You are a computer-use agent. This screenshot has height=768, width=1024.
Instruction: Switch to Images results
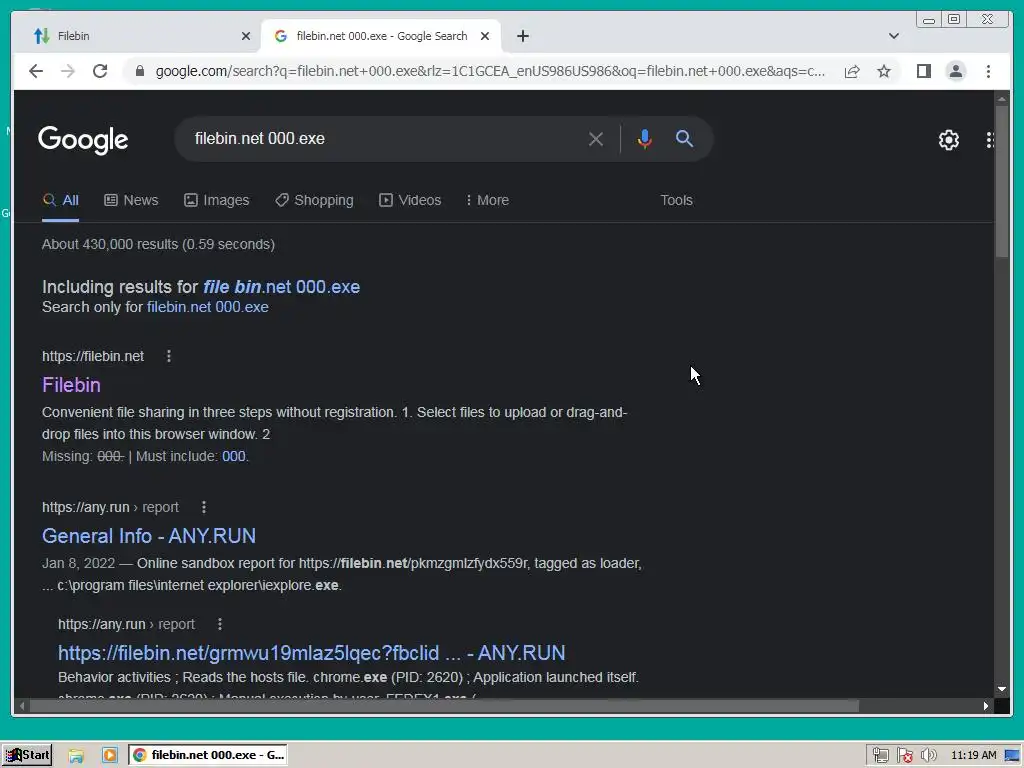(217, 200)
